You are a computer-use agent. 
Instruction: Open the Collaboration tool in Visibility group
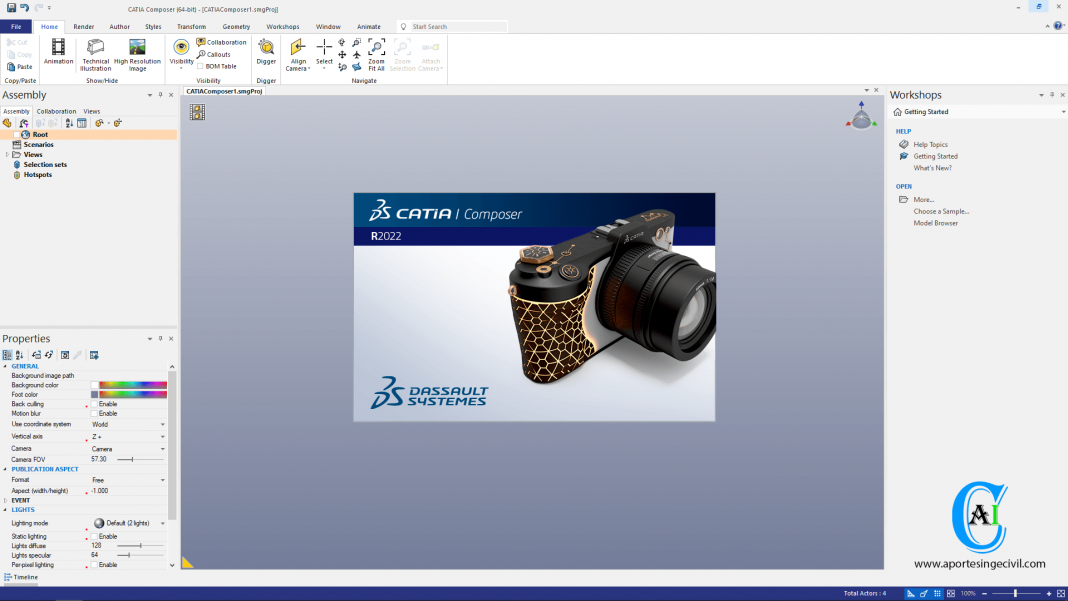pyautogui.click(x=222, y=42)
